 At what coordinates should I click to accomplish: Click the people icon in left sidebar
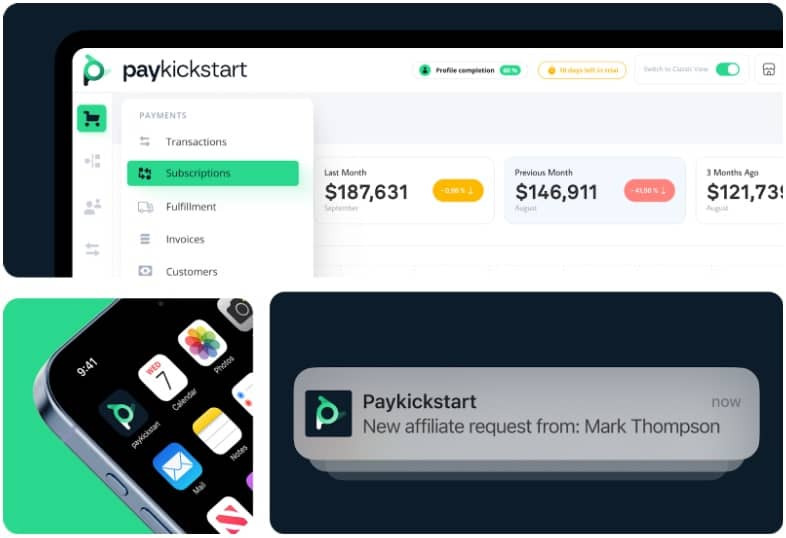pos(92,207)
